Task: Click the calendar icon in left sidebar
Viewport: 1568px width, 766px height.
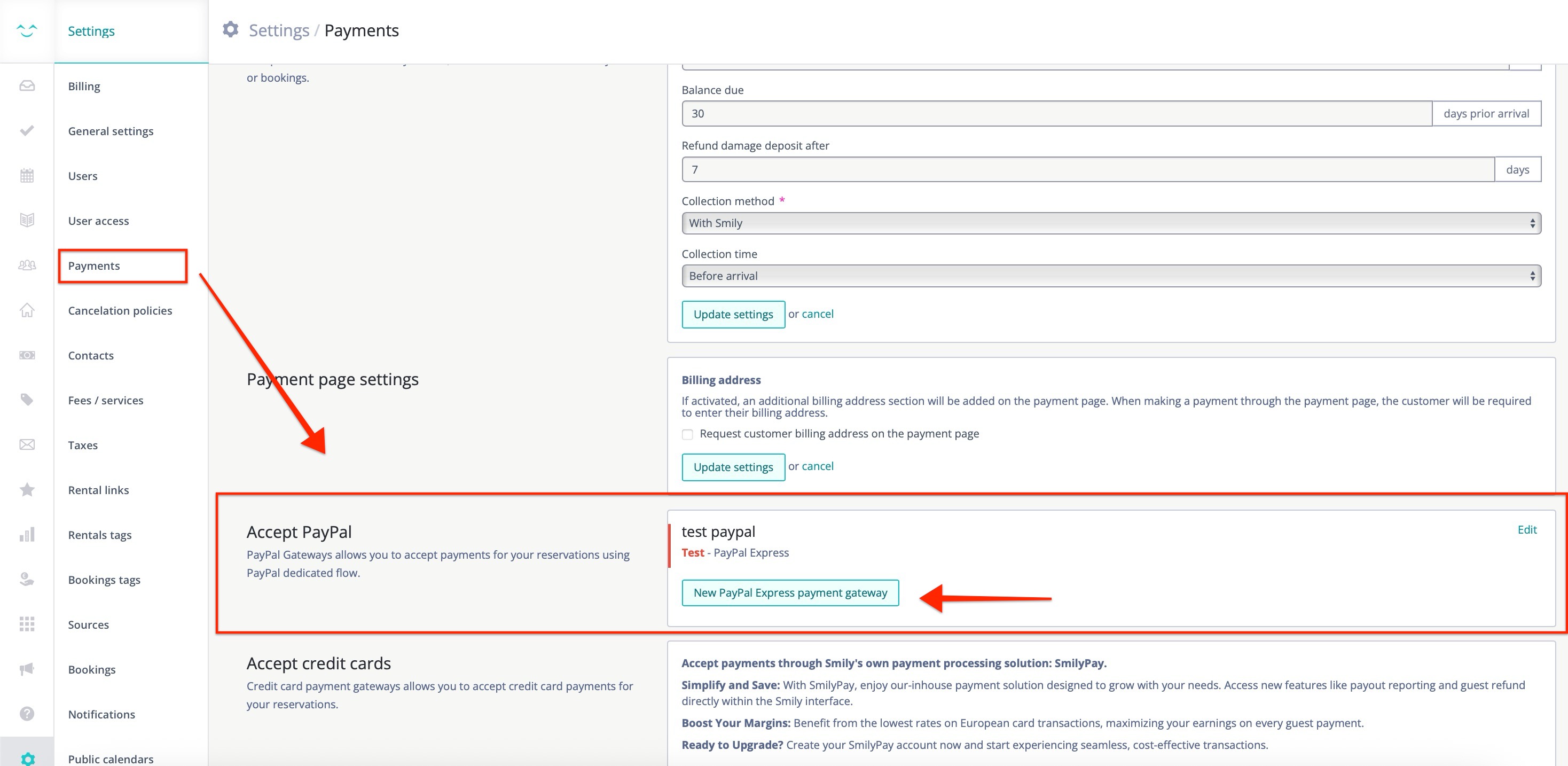Action: pyautogui.click(x=27, y=176)
